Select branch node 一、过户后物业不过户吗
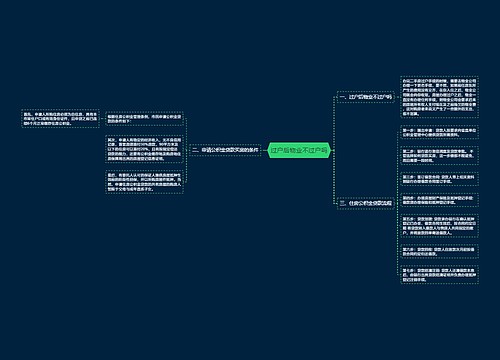500x360 pixels. click(366, 97)
